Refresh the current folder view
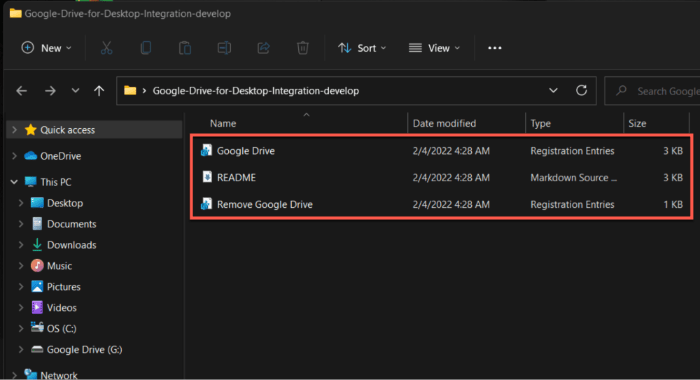 581,91
